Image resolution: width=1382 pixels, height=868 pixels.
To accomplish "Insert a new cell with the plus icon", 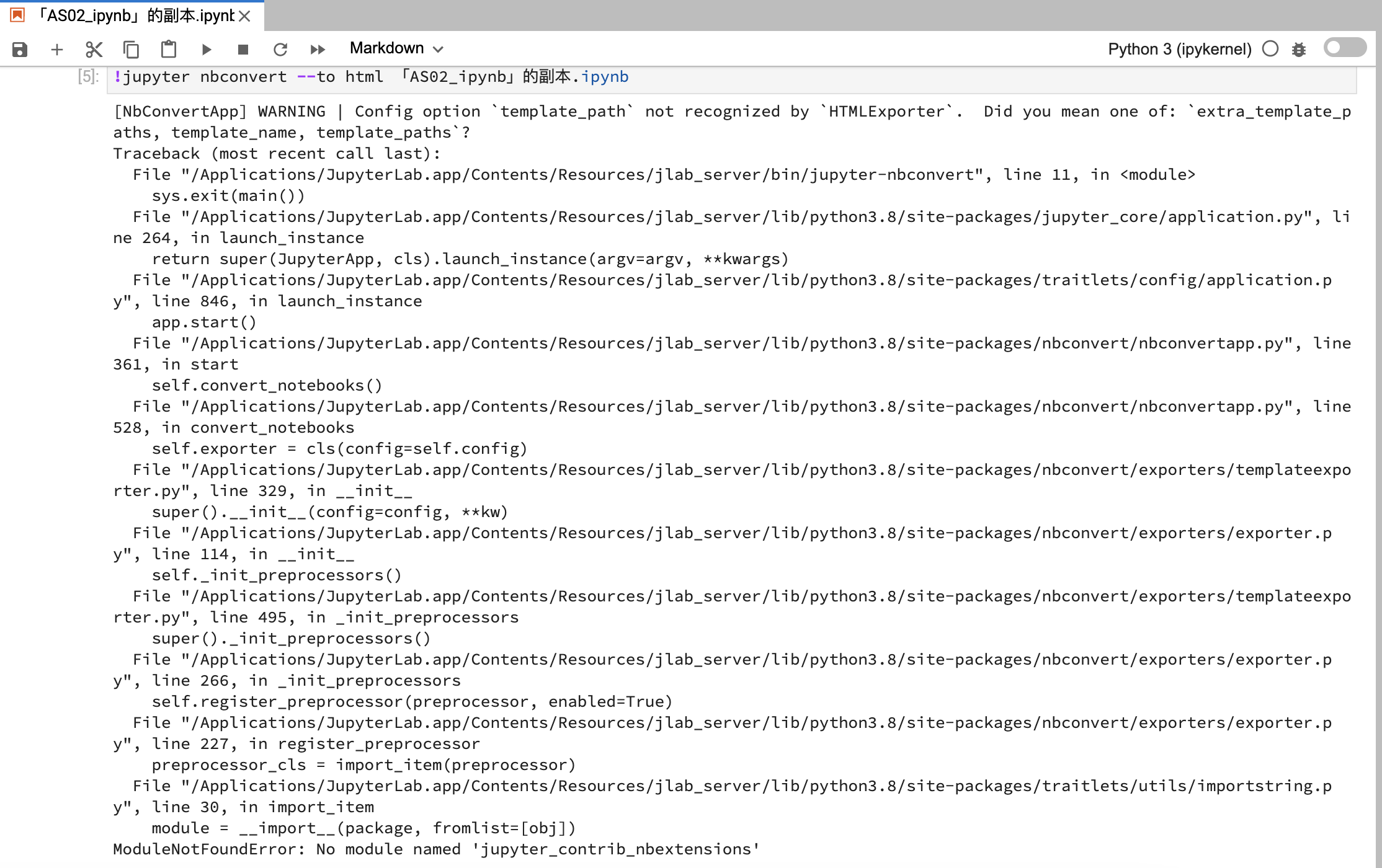I will point(56,49).
